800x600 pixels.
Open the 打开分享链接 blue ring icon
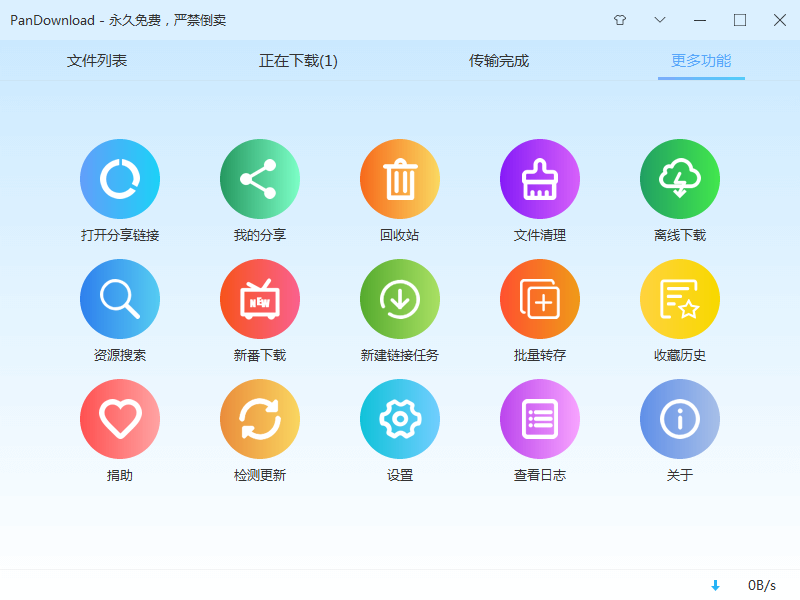pos(120,179)
